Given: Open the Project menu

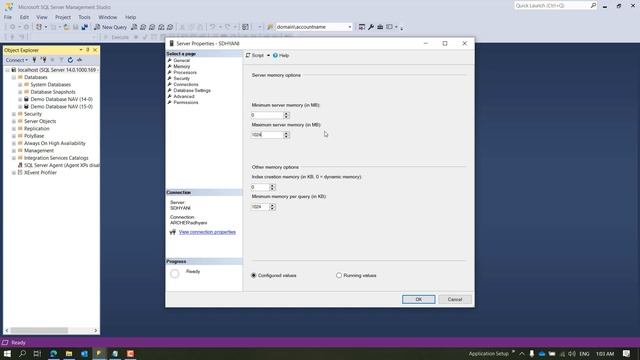Looking at the screenshot, I should point(63,17).
